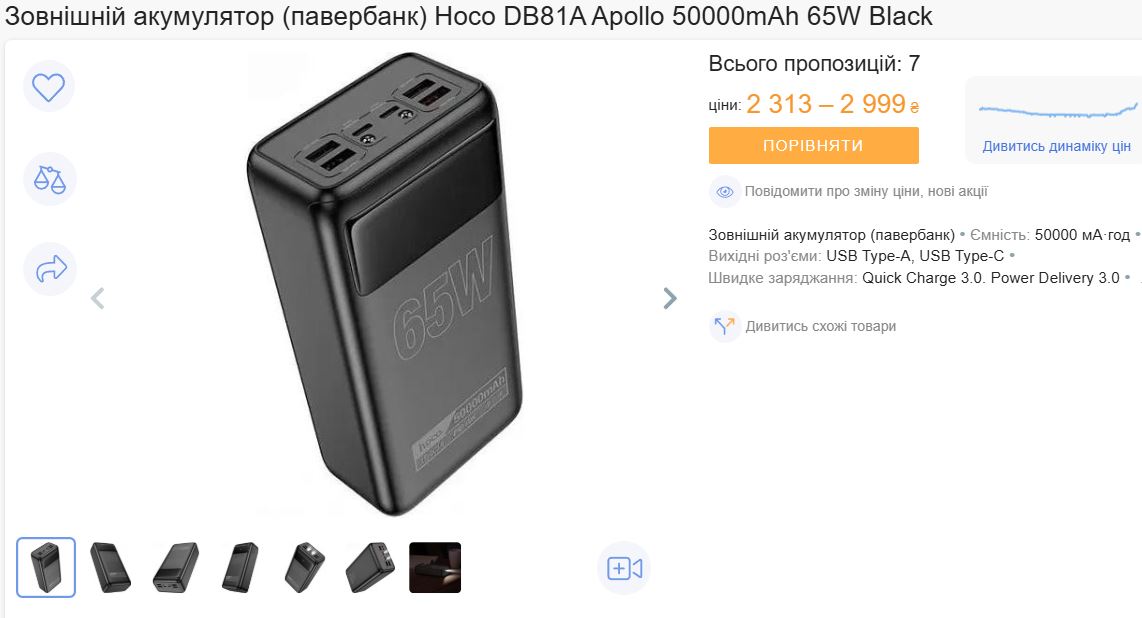Open the add video review icon
Viewport: 1142px width, 618px height.
[624, 568]
